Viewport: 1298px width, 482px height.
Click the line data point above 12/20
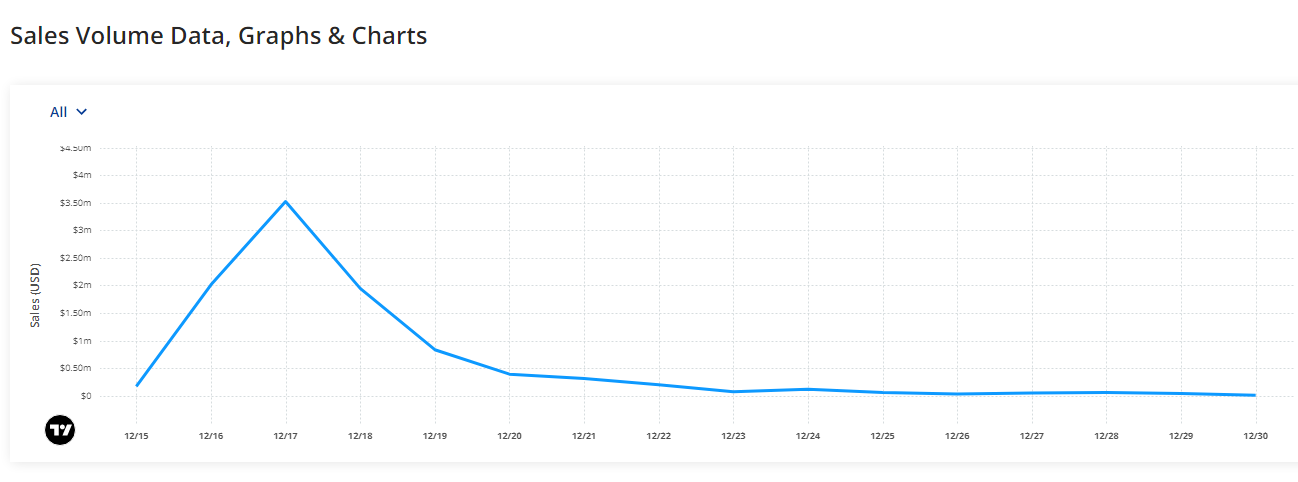pos(509,374)
